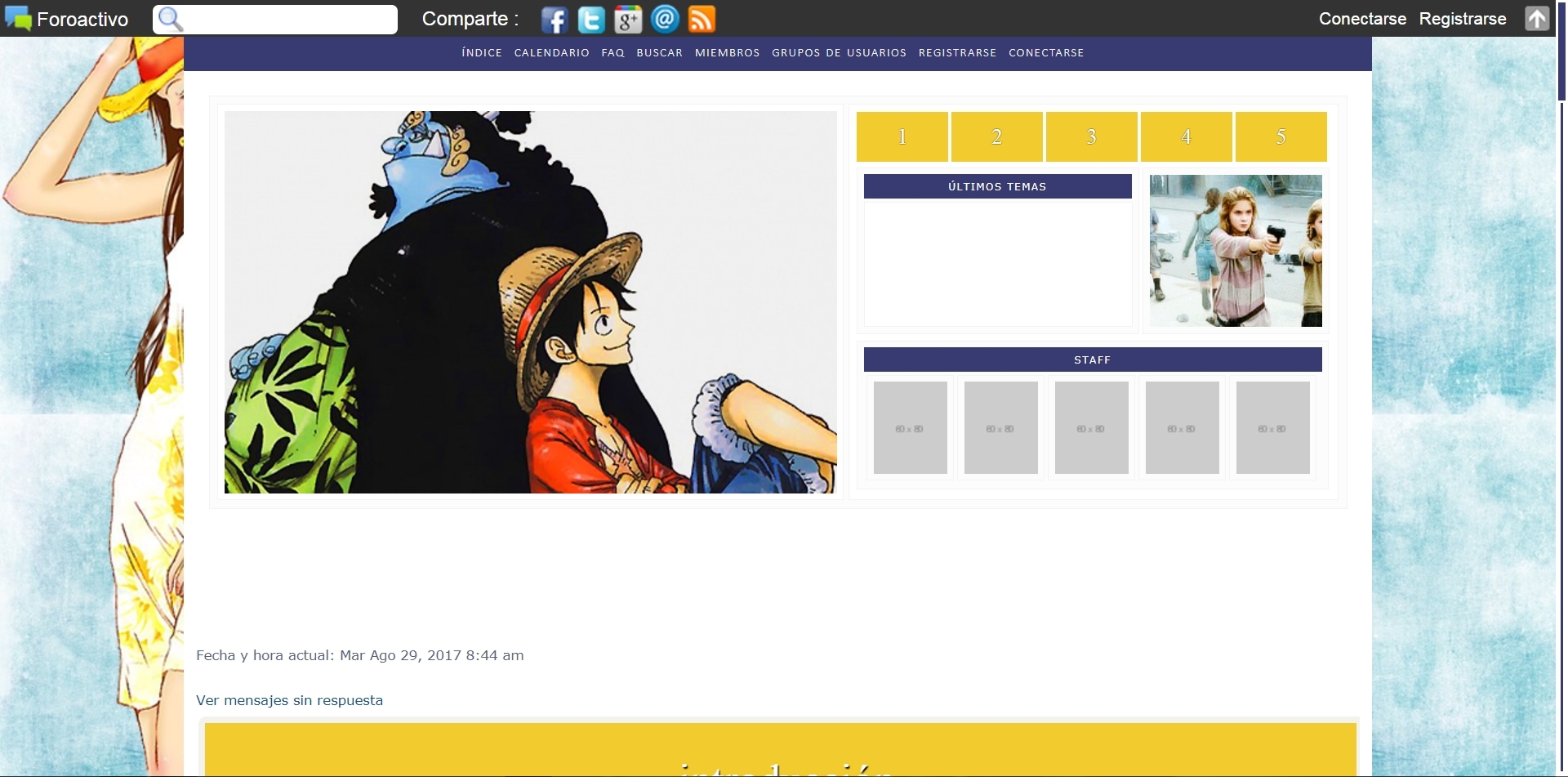
Task: Click the STAFF header bar
Action: pos(1093,359)
